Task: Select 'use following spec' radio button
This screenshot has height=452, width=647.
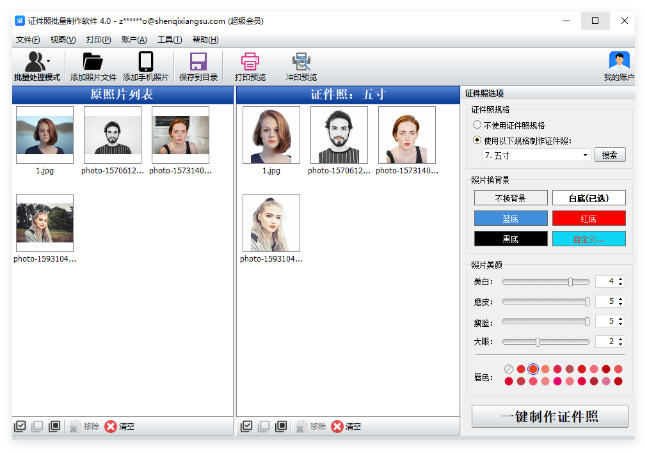Action: [x=477, y=140]
